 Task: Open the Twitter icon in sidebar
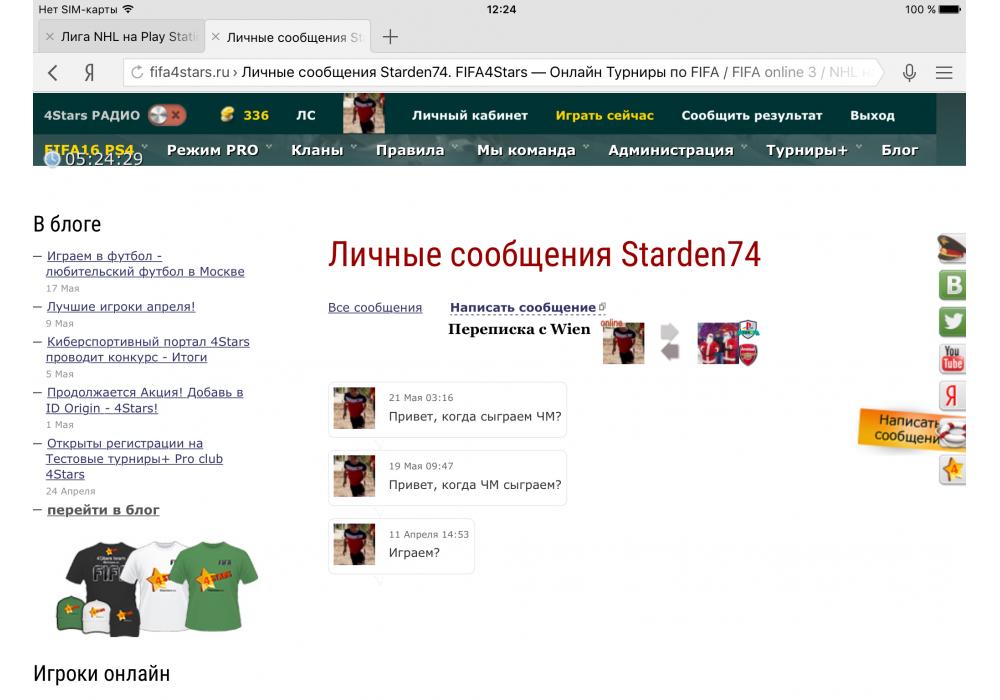(x=952, y=322)
